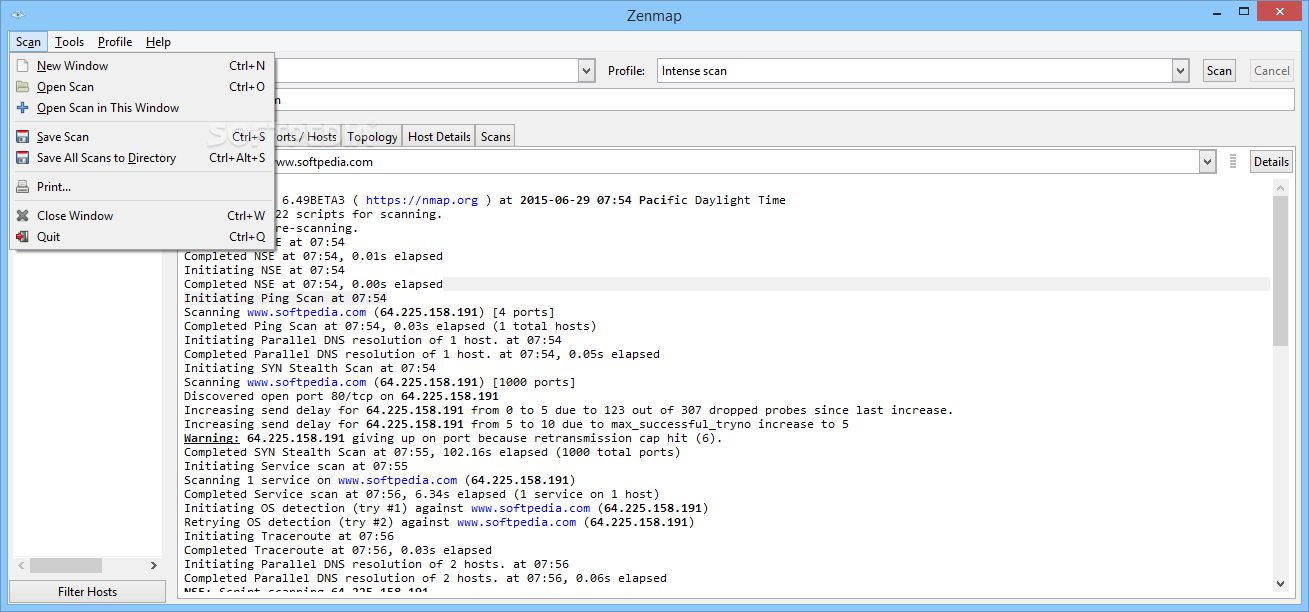Open the Tools menu
The width and height of the screenshot is (1309, 612).
click(69, 41)
